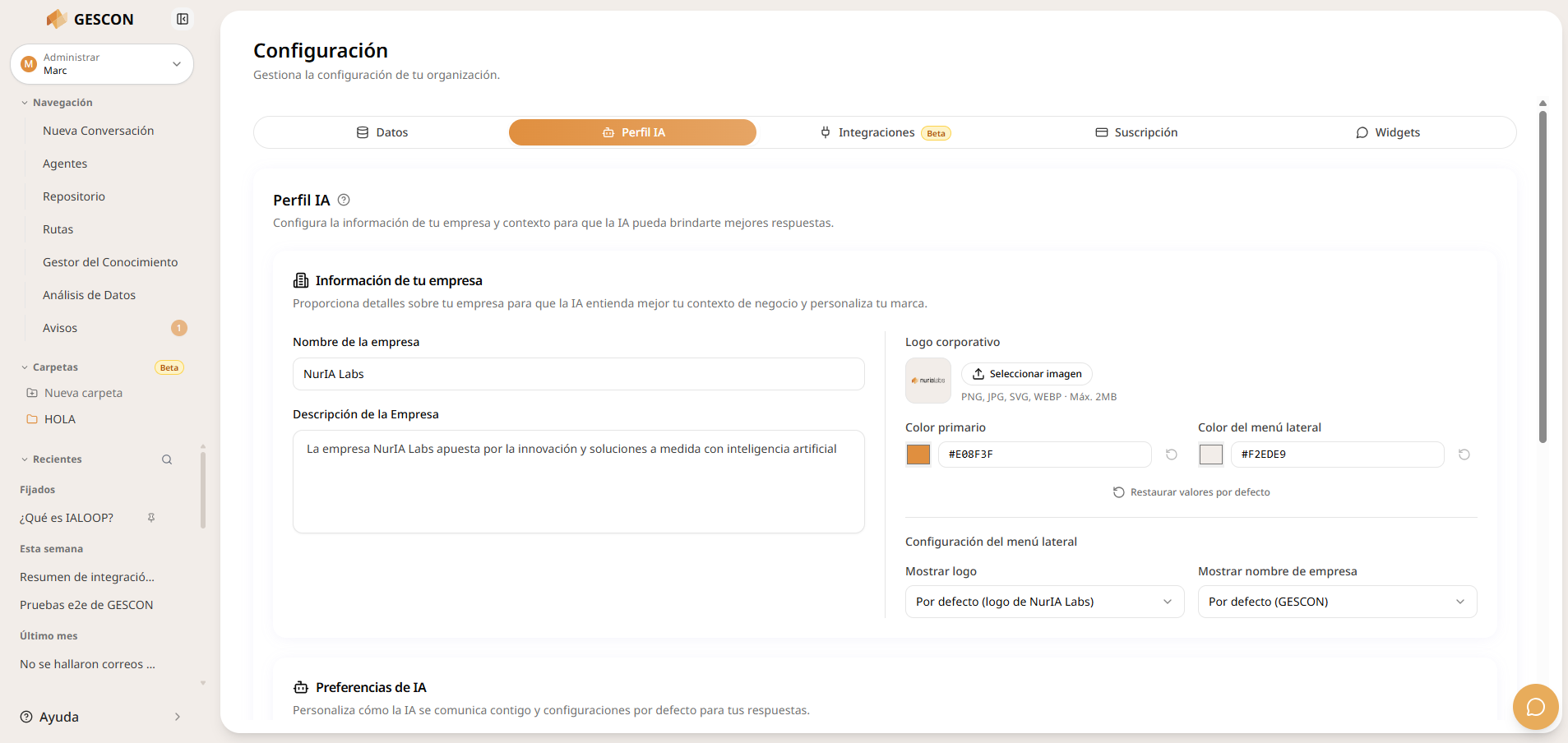Image resolution: width=1568 pixels, height=743 pixels.
Task: Reset the side menu color icon
Action: click(1464, 455)
